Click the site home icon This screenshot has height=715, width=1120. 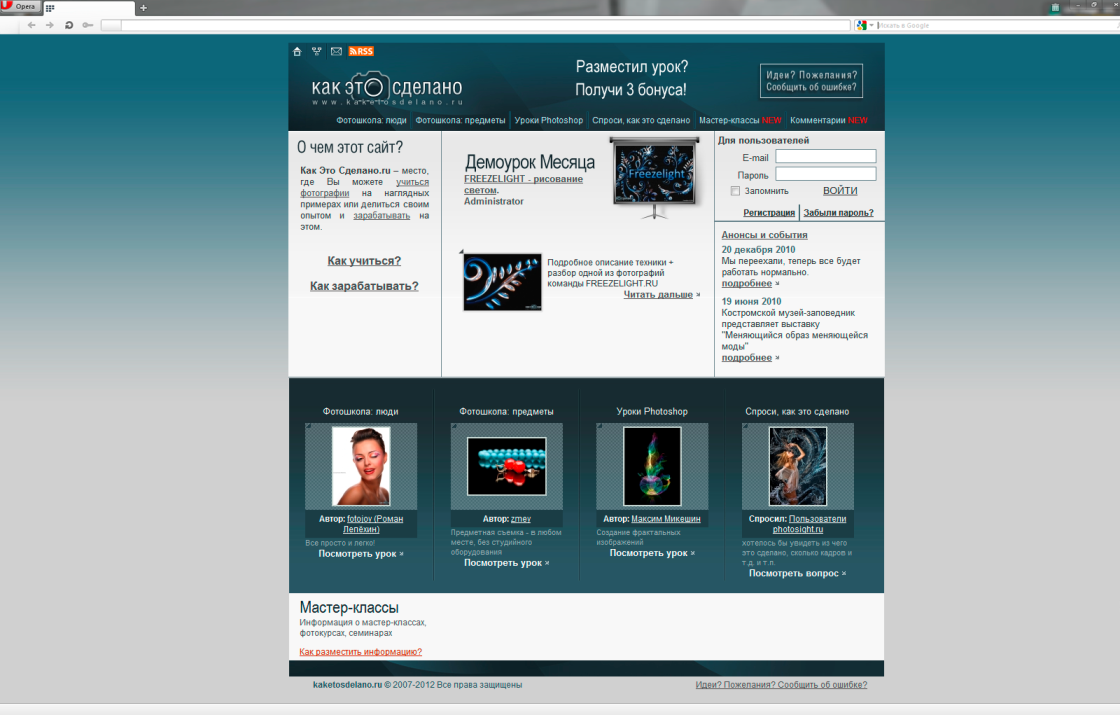[x=297, y=51]
